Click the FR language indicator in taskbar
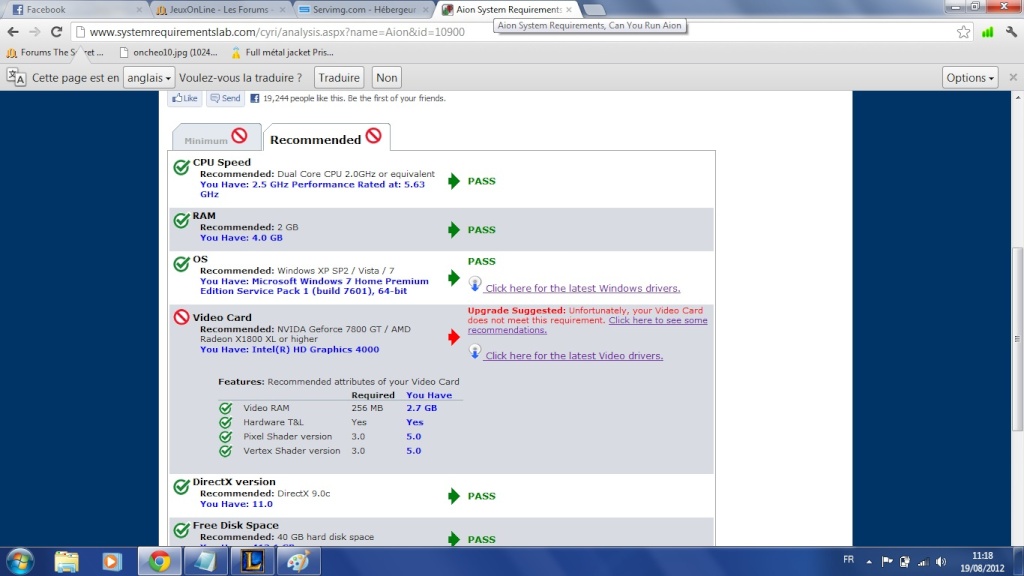 (x=848, y=560)
